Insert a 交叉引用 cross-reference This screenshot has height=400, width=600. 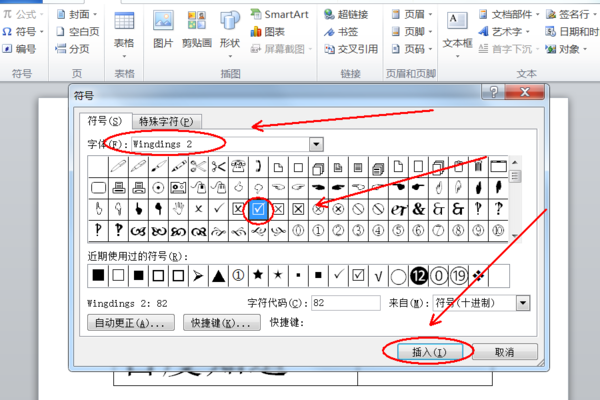[351, 49]
